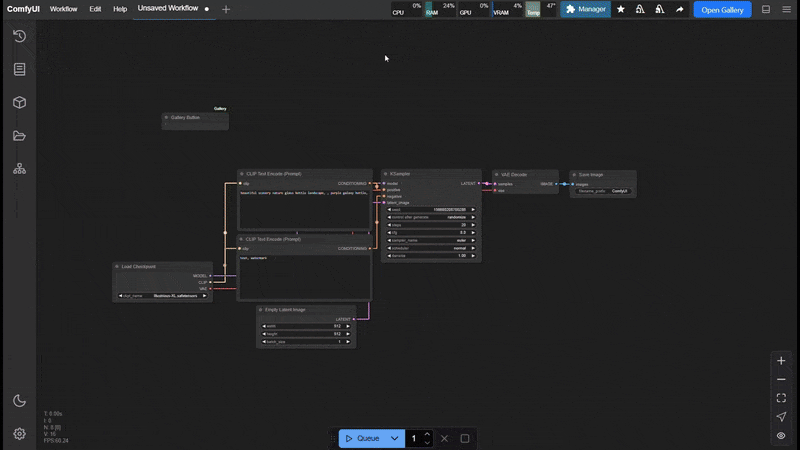Viewport: 800px width, 450px height.
Task: Adjust the steps value widget
Action: tap(431, 225)
